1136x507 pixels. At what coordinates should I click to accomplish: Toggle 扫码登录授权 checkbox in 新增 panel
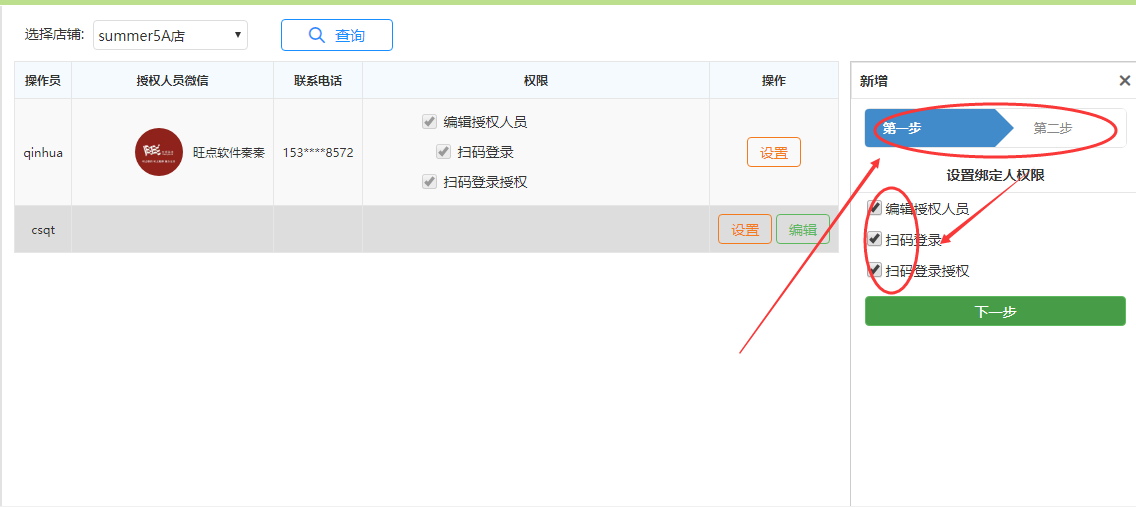(874, 270)
